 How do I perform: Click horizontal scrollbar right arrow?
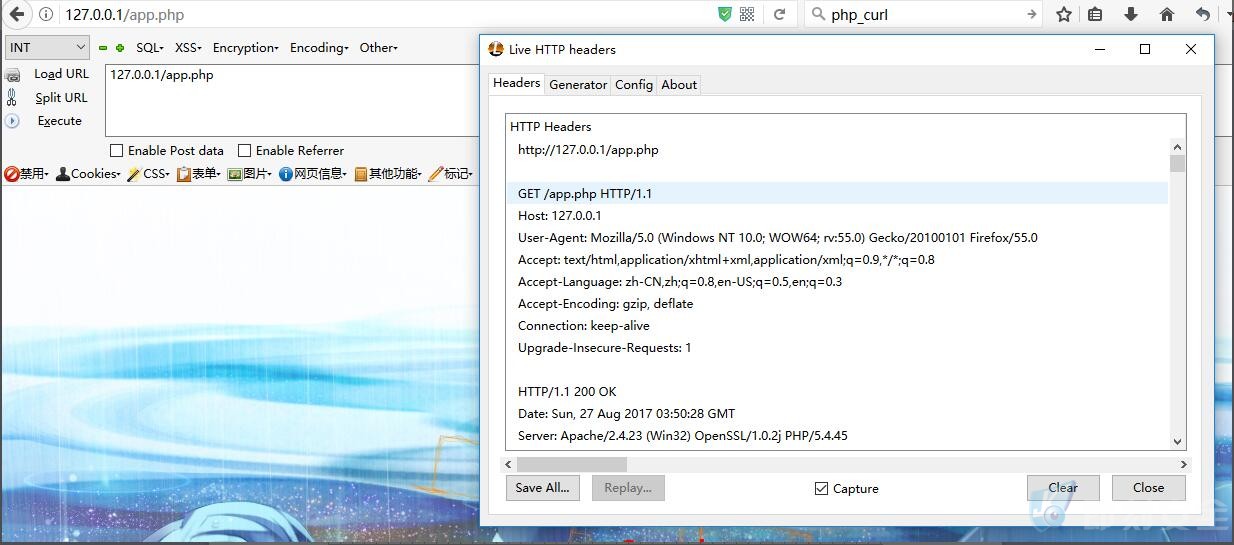click(x=1184, y=464)
